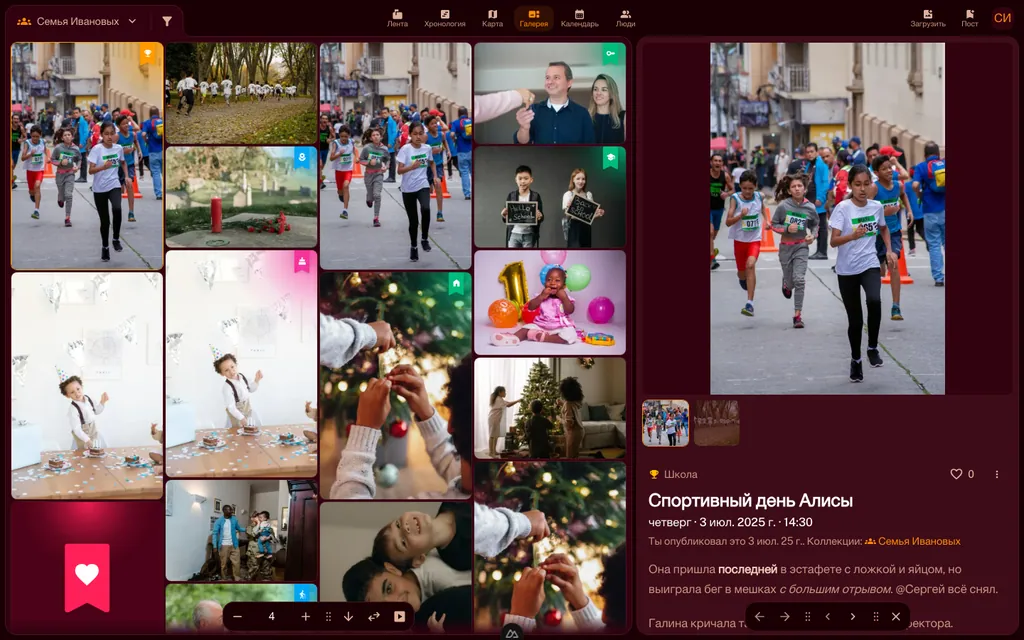Open the candle and roses memorial photo
This screenshot has height=640, width=1024.
(x=241, y=197)
